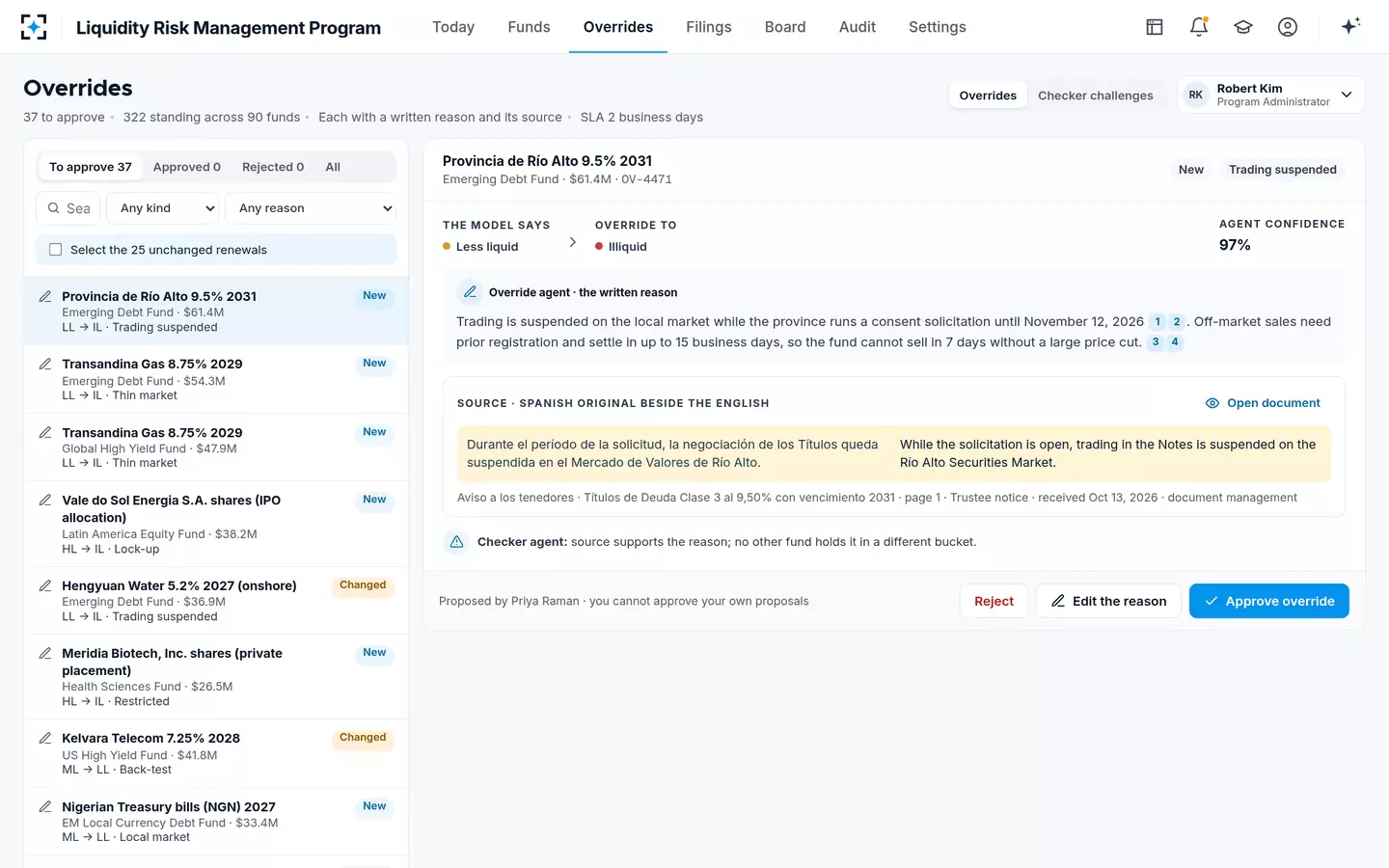Image resolution: width=1389 pixels, height=868 pixels.
Task: Click the search magnifier icon
Action: (x=54, y=208)
